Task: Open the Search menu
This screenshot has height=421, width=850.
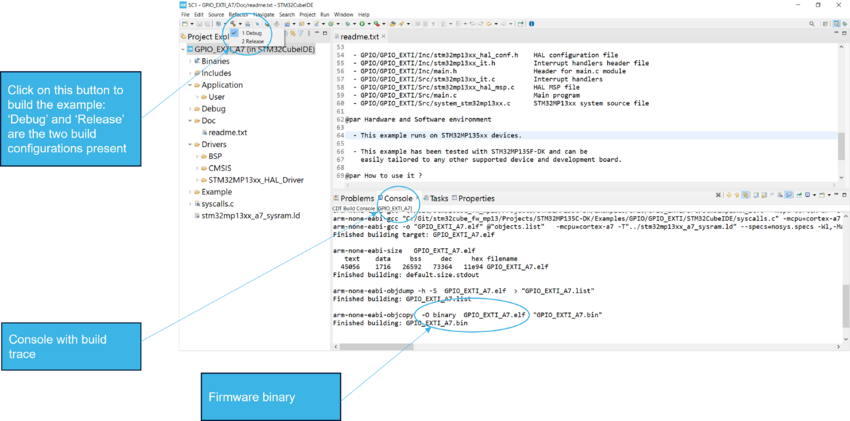Action: click(x=287, y=15)
